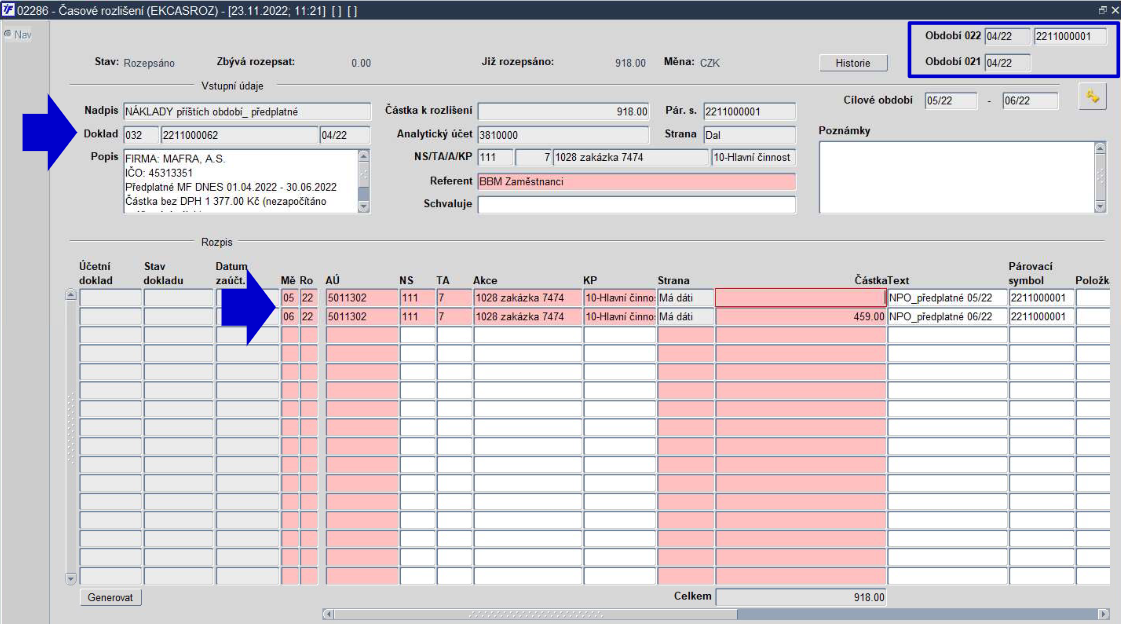Click the Text cell NPO_předplatné 05/22

point(947,298)
